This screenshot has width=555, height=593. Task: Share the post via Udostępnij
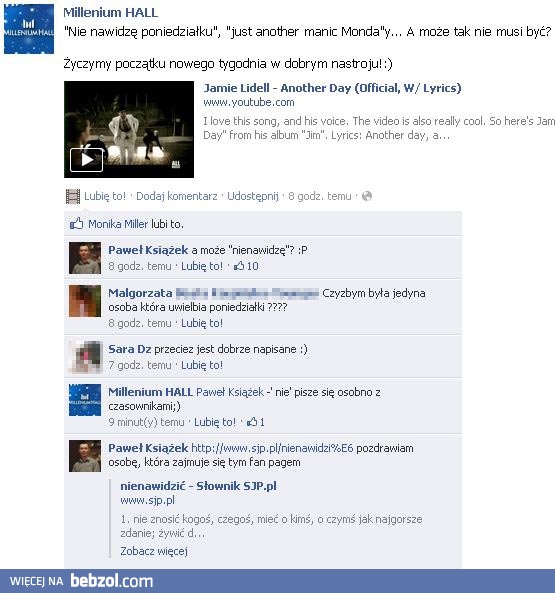(253, 196)
